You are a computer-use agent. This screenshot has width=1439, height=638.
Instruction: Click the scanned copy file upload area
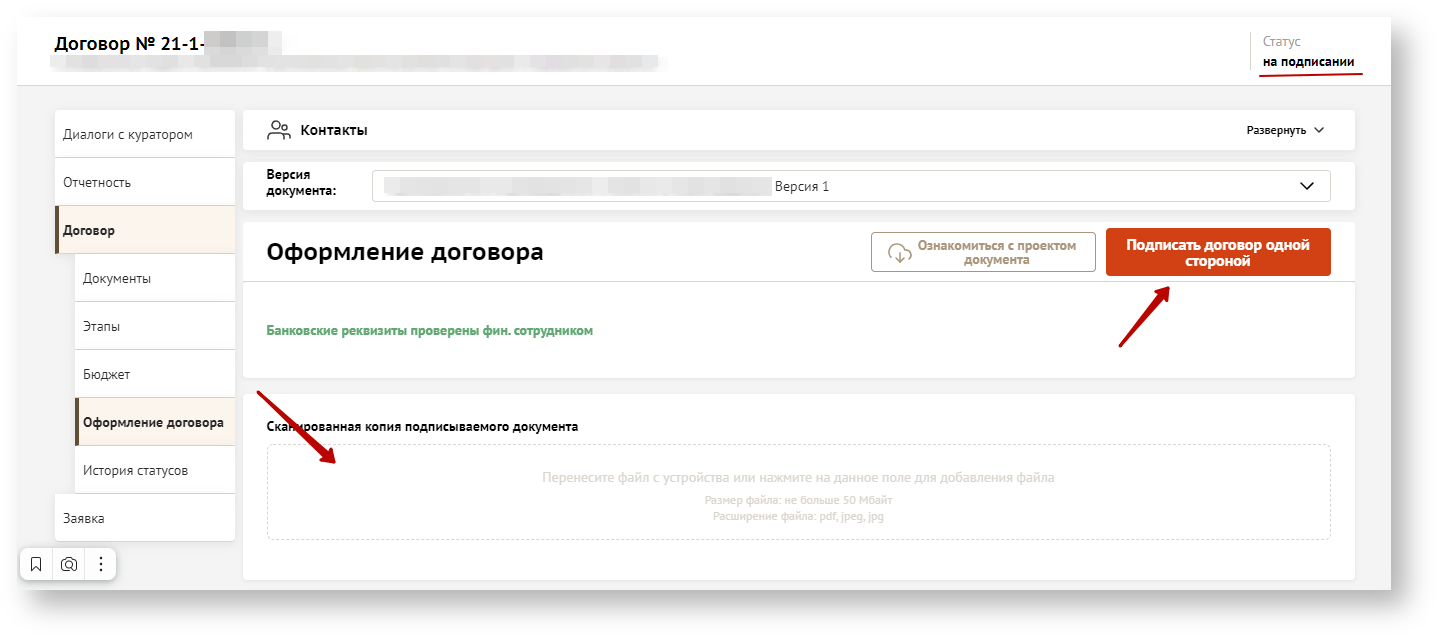[798, 492]
